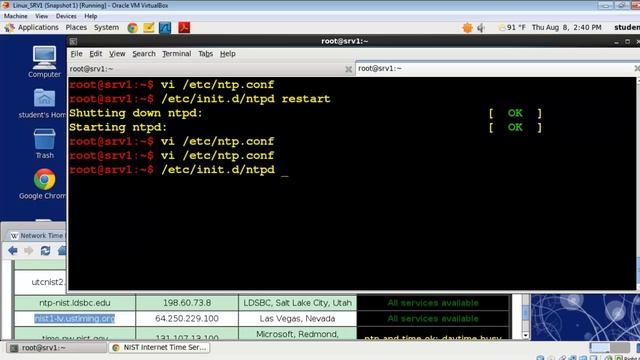
Task: Click the LDSBC, Salt Lake City, Utah cell
Action: click(297, 303)
